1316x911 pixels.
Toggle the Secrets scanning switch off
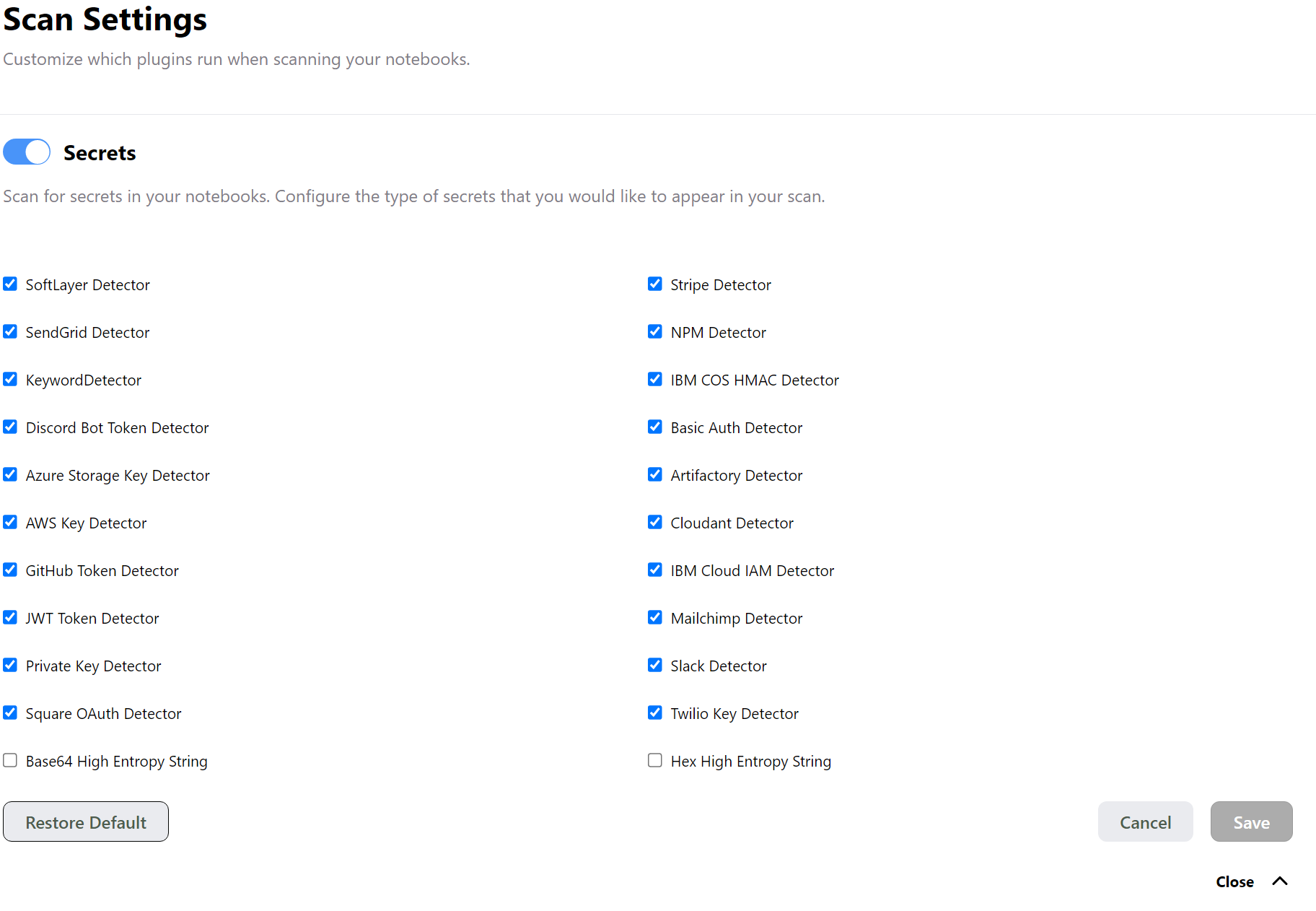pyautogui.click(x=27, y=152)
